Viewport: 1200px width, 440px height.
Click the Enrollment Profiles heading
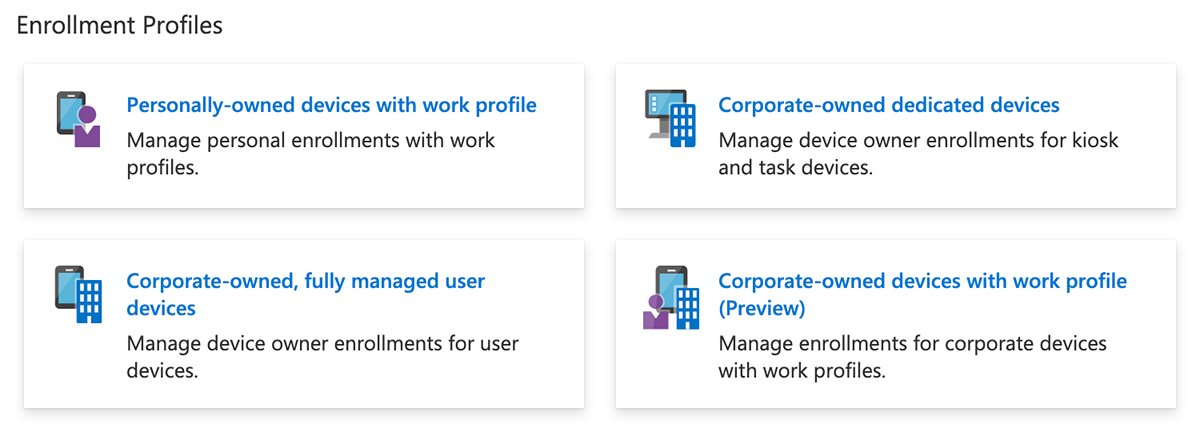pos(120,26)
